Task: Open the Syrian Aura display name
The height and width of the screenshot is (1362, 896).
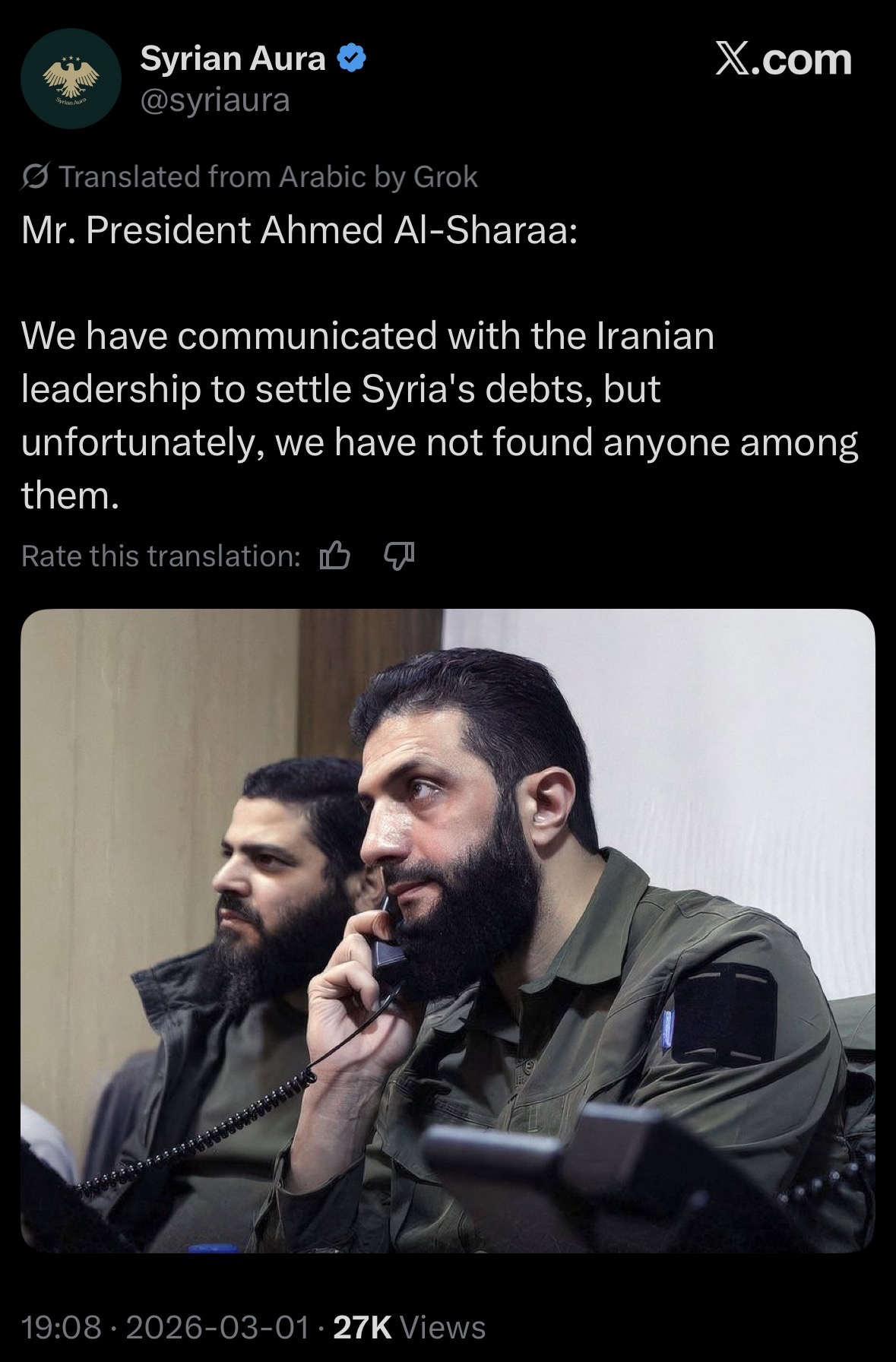Action: [x=233, y=59]
